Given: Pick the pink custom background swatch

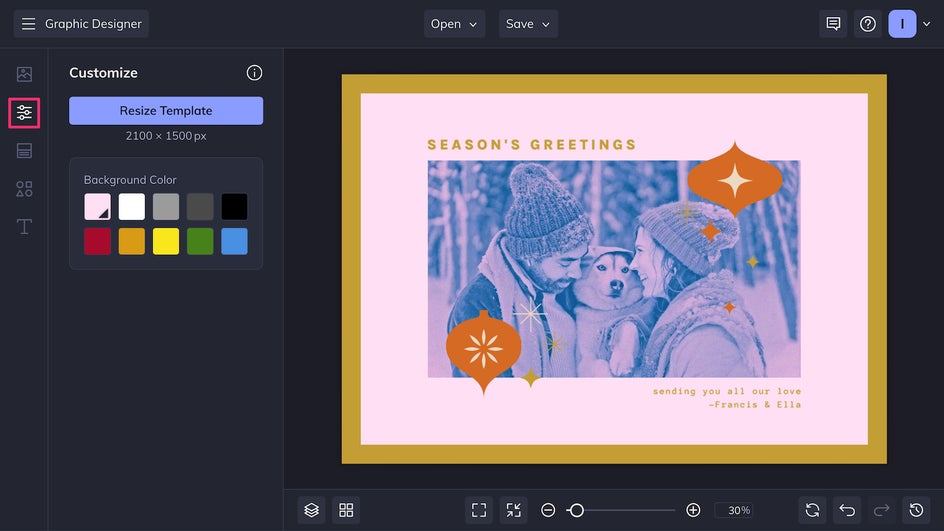Looking at the screenshot, I should (98, 206).
